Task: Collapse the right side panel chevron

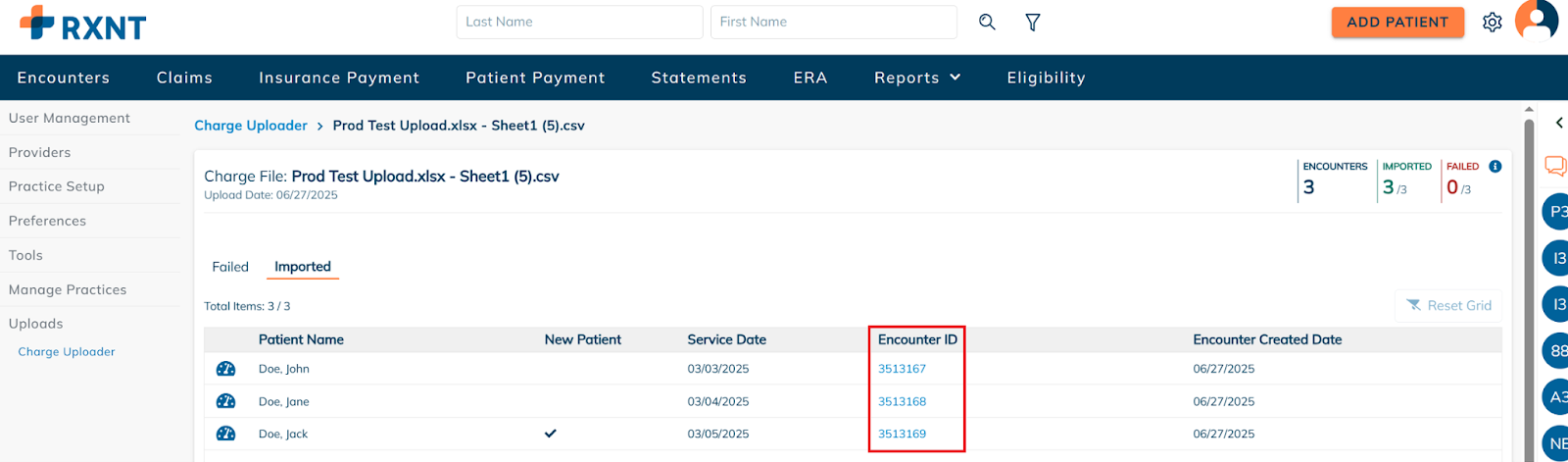Action: pyautogui.click(x=1559, y=123)
